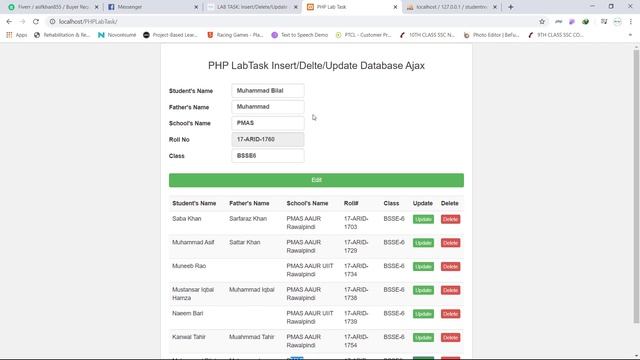Click the site info icon in address bar

52,22
